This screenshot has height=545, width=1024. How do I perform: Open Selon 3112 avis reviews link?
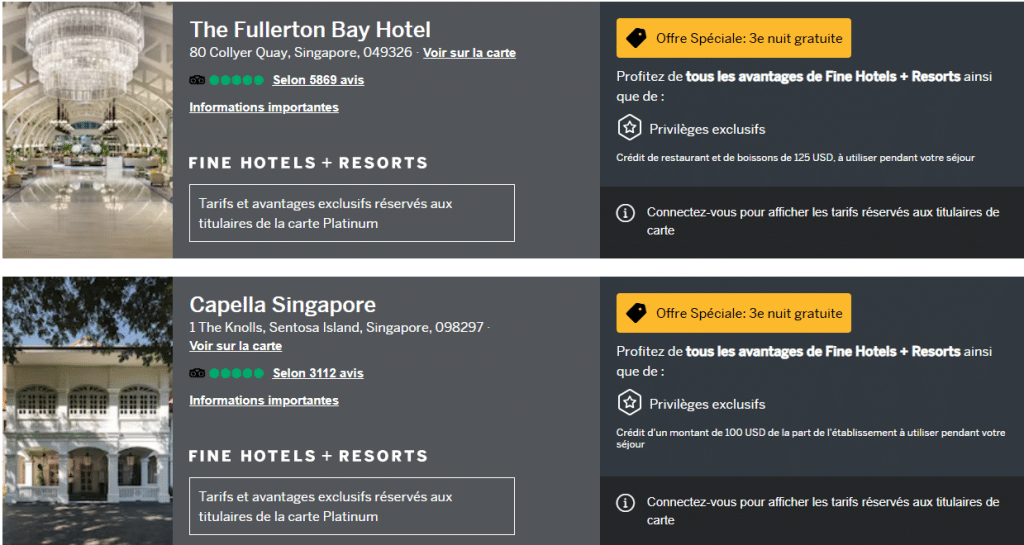[318, 373]
